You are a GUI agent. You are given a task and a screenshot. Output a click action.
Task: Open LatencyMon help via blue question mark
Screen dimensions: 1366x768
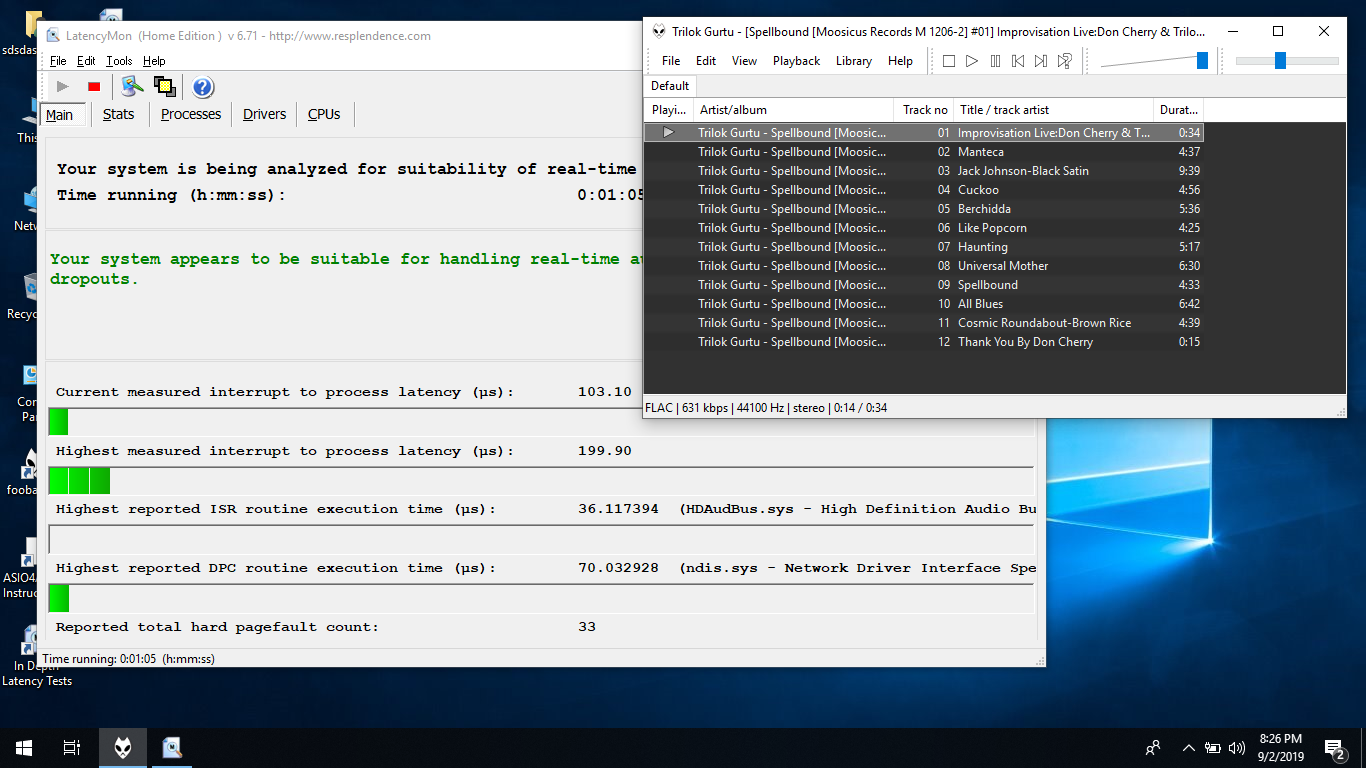(203, 87)
